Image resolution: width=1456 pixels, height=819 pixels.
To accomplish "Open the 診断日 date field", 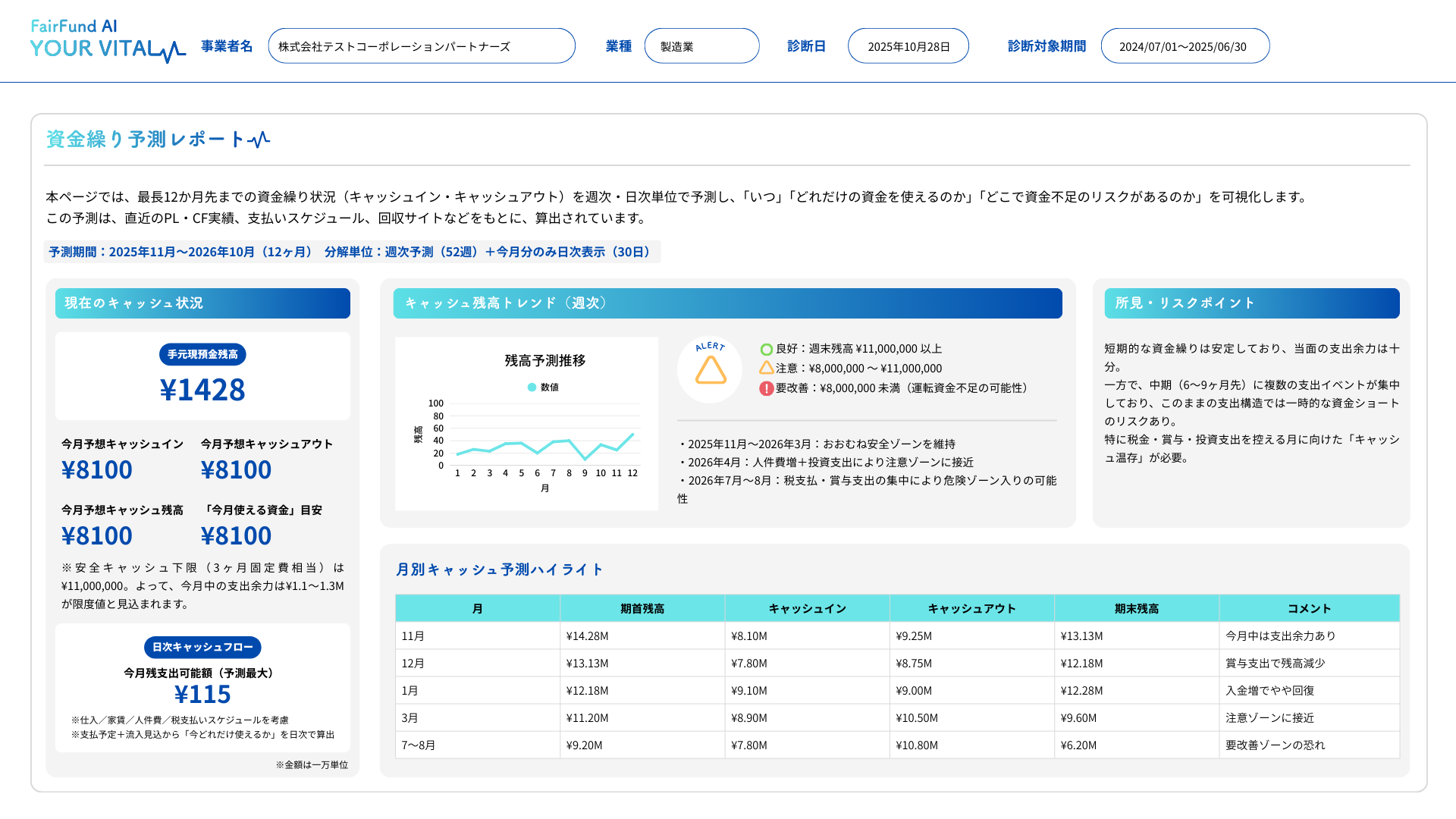I will [908, 45].
